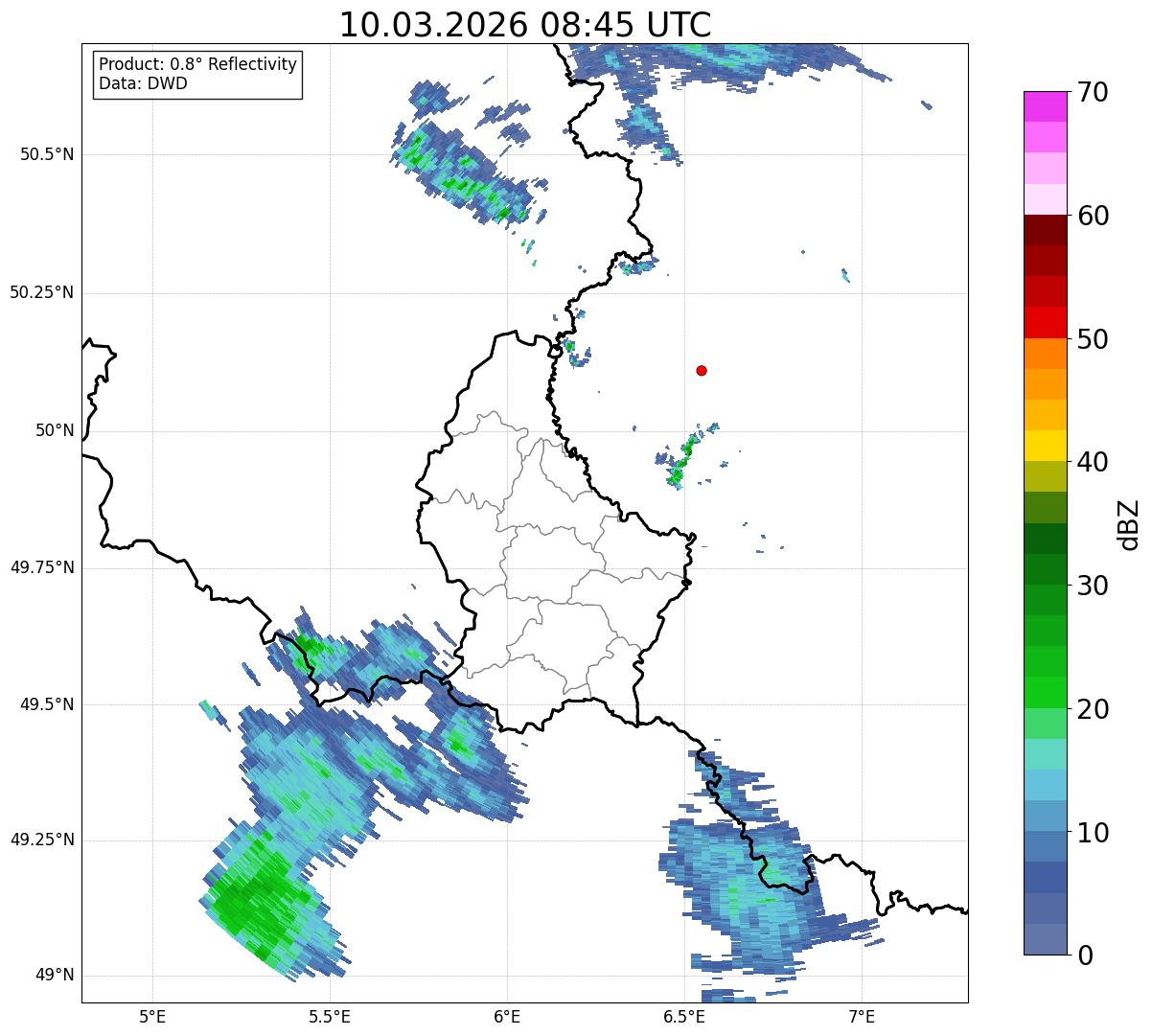Click the 50.5°N latitude label
Viewport: 1152px width, 1036px height.
pyautogui.click(x=47, y=154)
